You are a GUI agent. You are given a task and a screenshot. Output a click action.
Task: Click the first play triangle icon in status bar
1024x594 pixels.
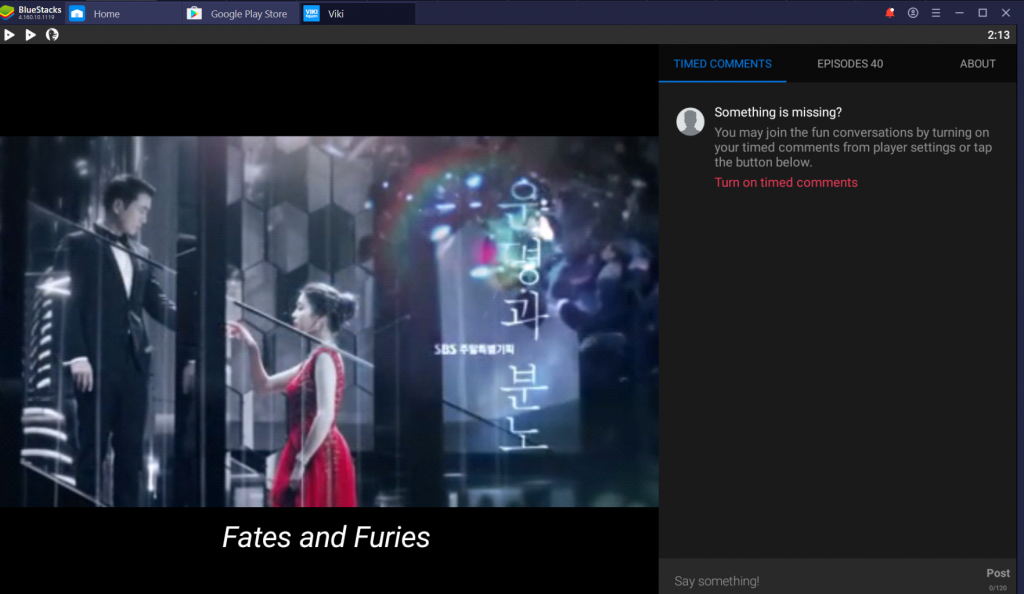9,35
